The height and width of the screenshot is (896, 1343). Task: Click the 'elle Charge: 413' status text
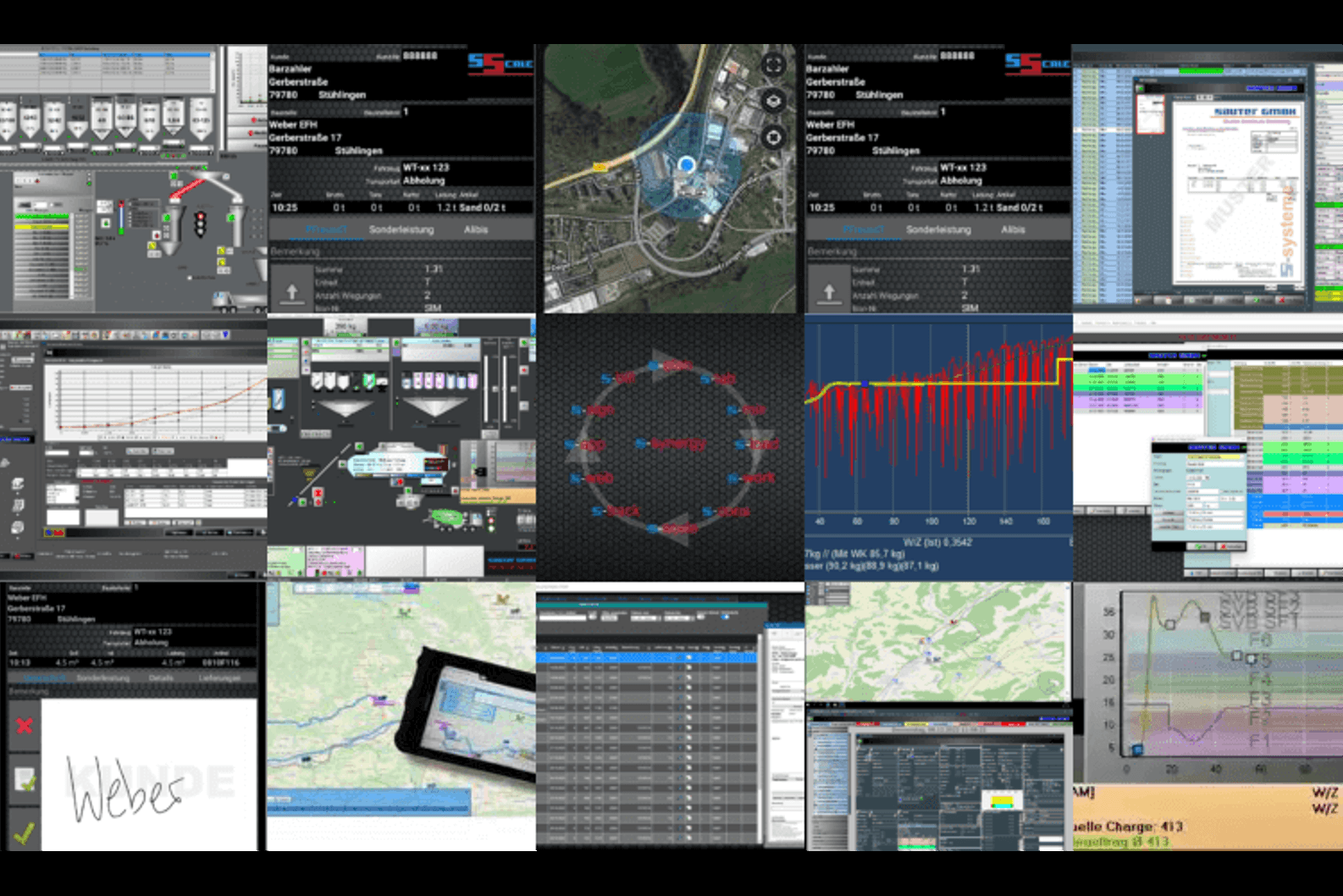point(1128,826)
